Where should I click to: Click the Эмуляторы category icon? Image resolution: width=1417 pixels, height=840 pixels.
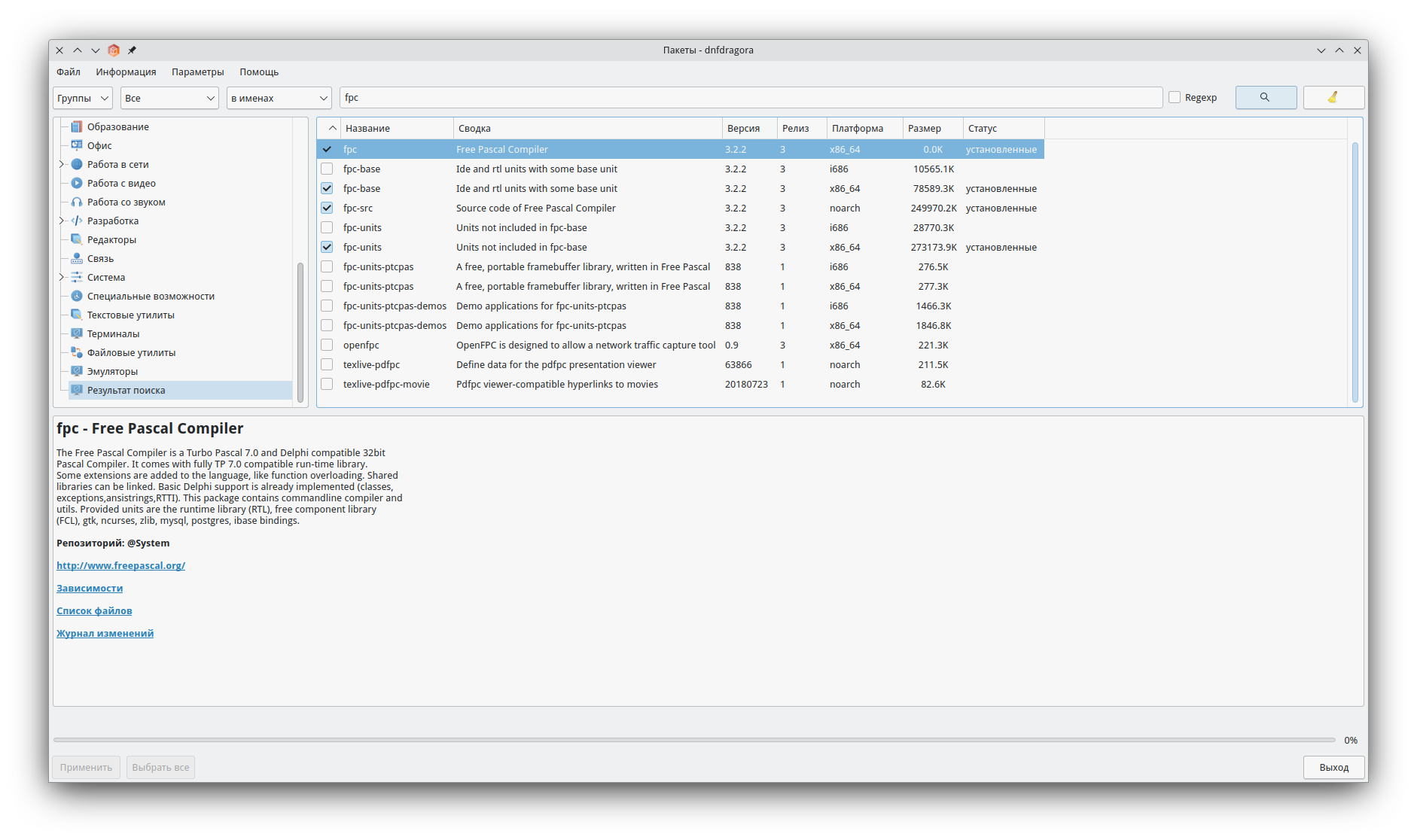77,371
